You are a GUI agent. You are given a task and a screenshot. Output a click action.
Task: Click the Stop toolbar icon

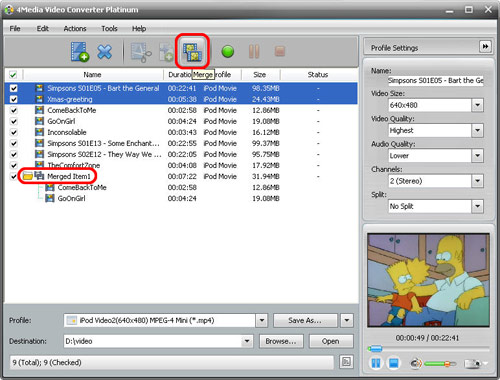280,51
